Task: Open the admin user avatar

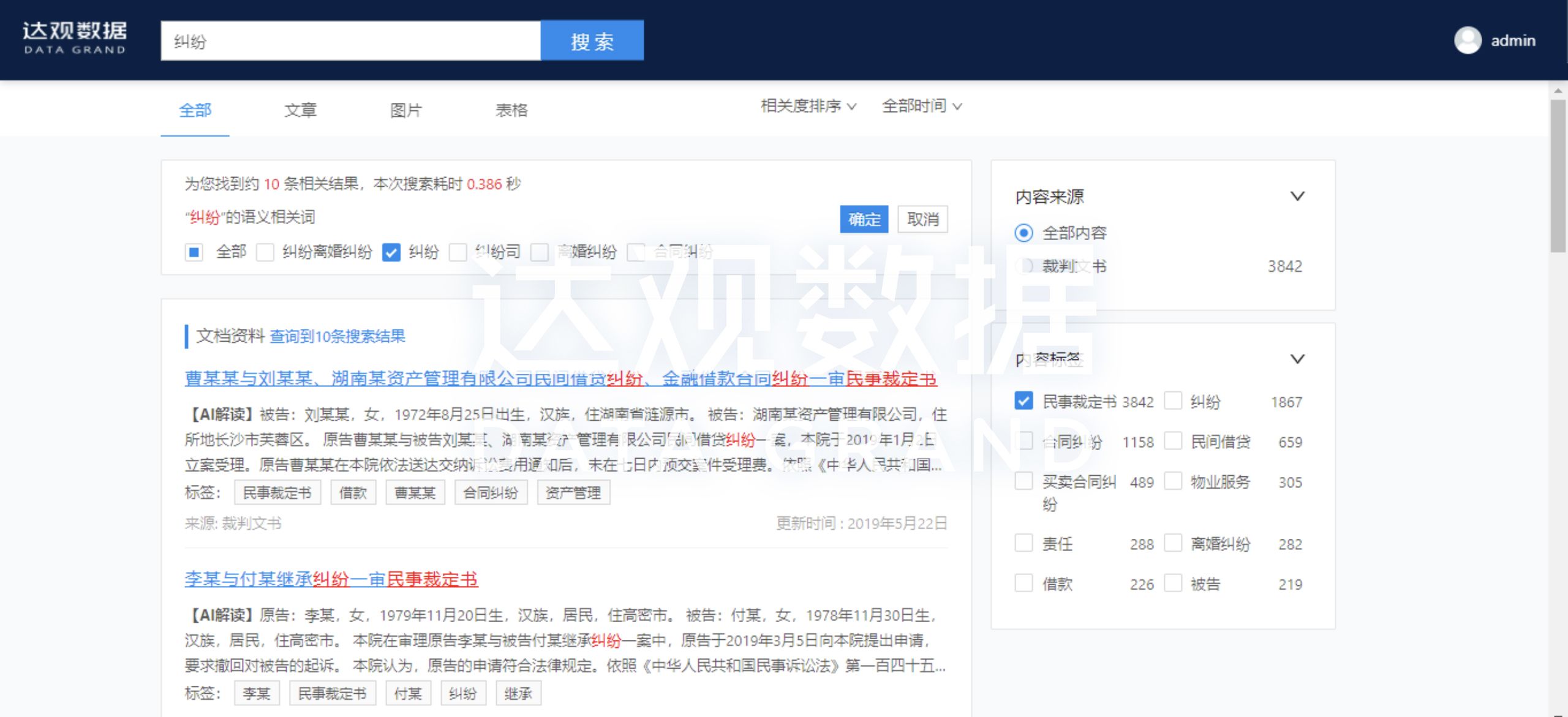Action: (1468, 40)
